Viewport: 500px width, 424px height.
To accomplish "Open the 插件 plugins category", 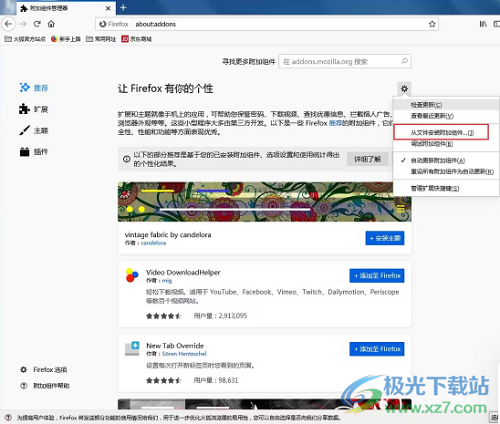I will (x=34, y=152).
